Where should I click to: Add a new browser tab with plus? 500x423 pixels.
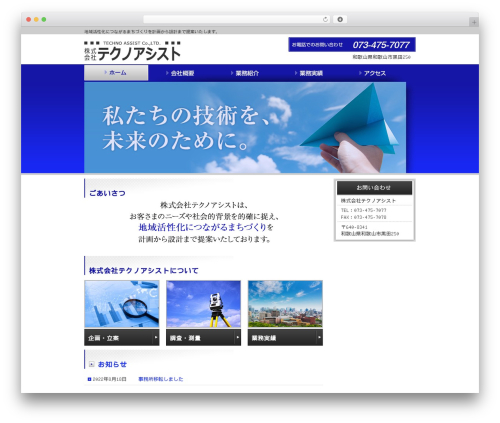474,22
